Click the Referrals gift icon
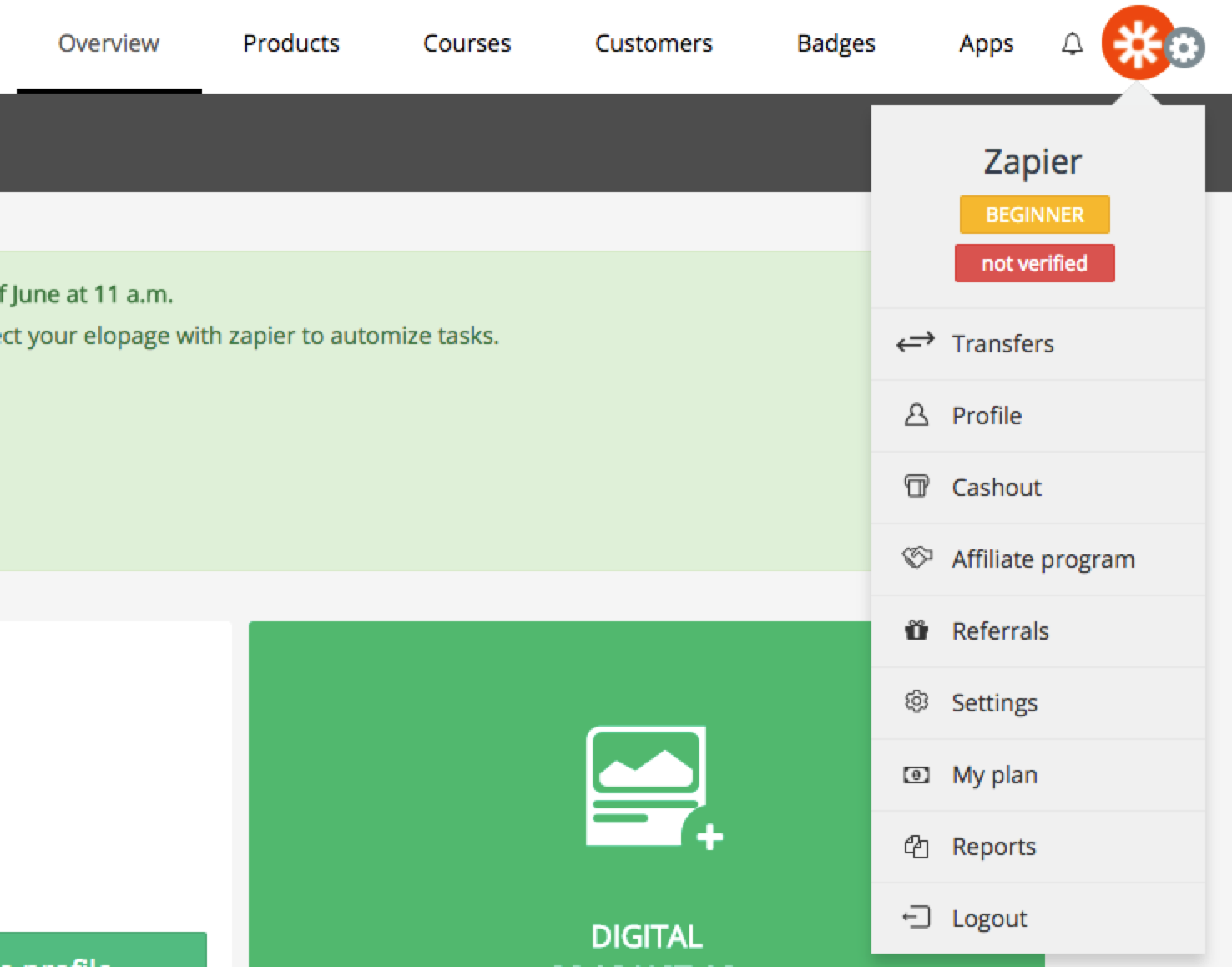The width and height of the screenshot is (1232, 967). pos(916,630)
